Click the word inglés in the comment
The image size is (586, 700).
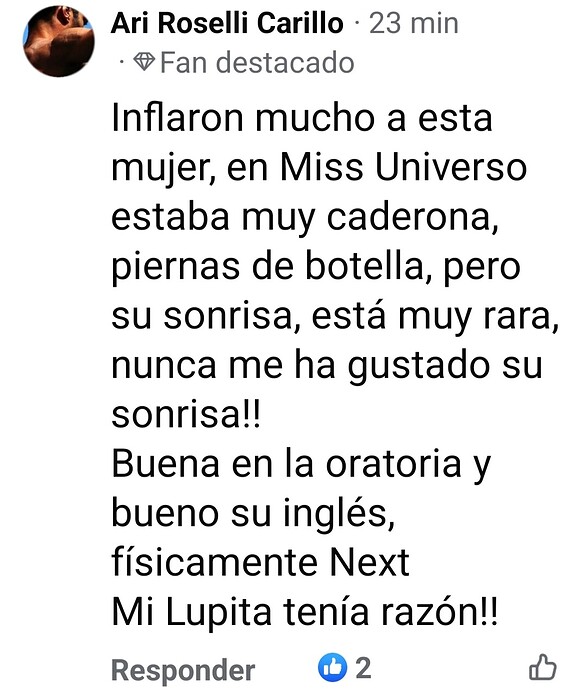[339, 514]
